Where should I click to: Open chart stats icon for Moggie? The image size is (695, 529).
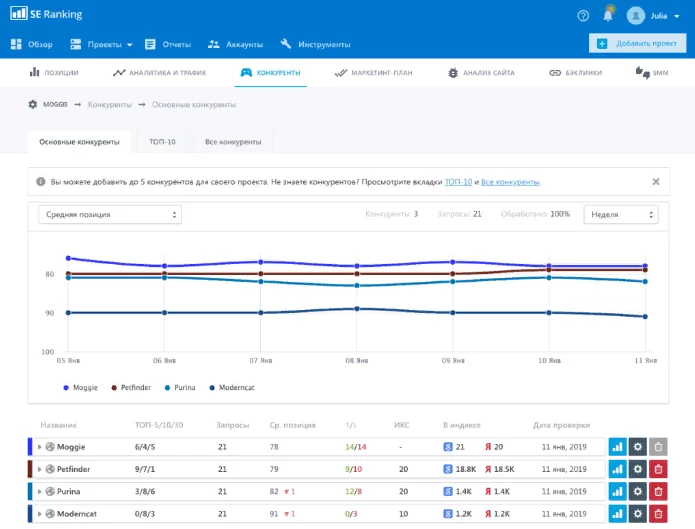pos(617,447)
